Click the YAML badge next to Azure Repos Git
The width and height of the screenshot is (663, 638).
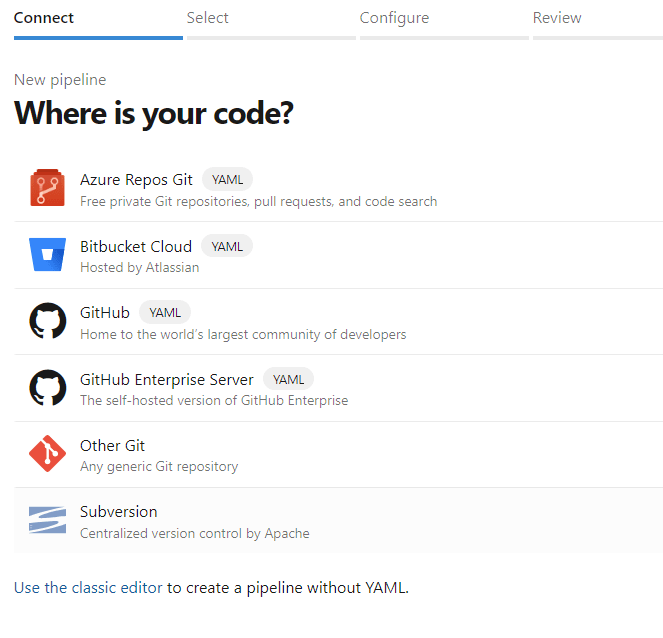227,180
